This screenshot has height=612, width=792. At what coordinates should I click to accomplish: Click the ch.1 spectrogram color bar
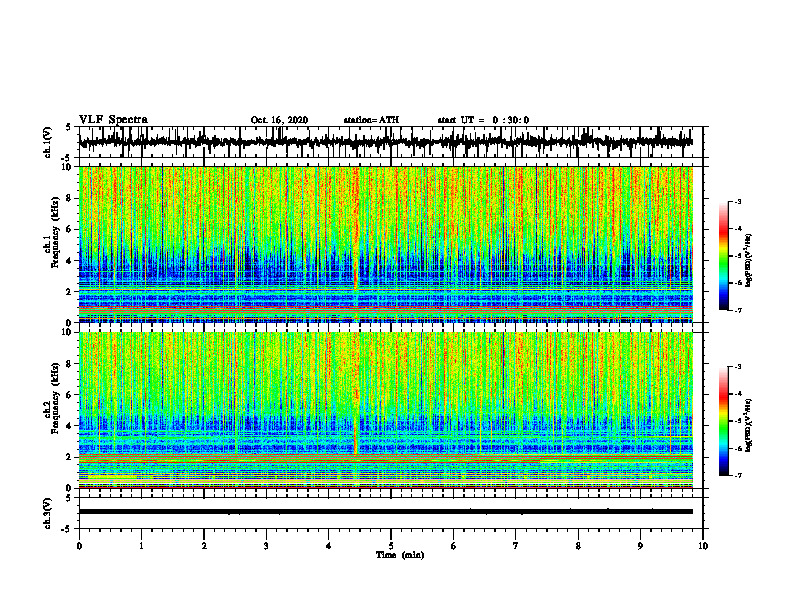[x=723, y=256]
